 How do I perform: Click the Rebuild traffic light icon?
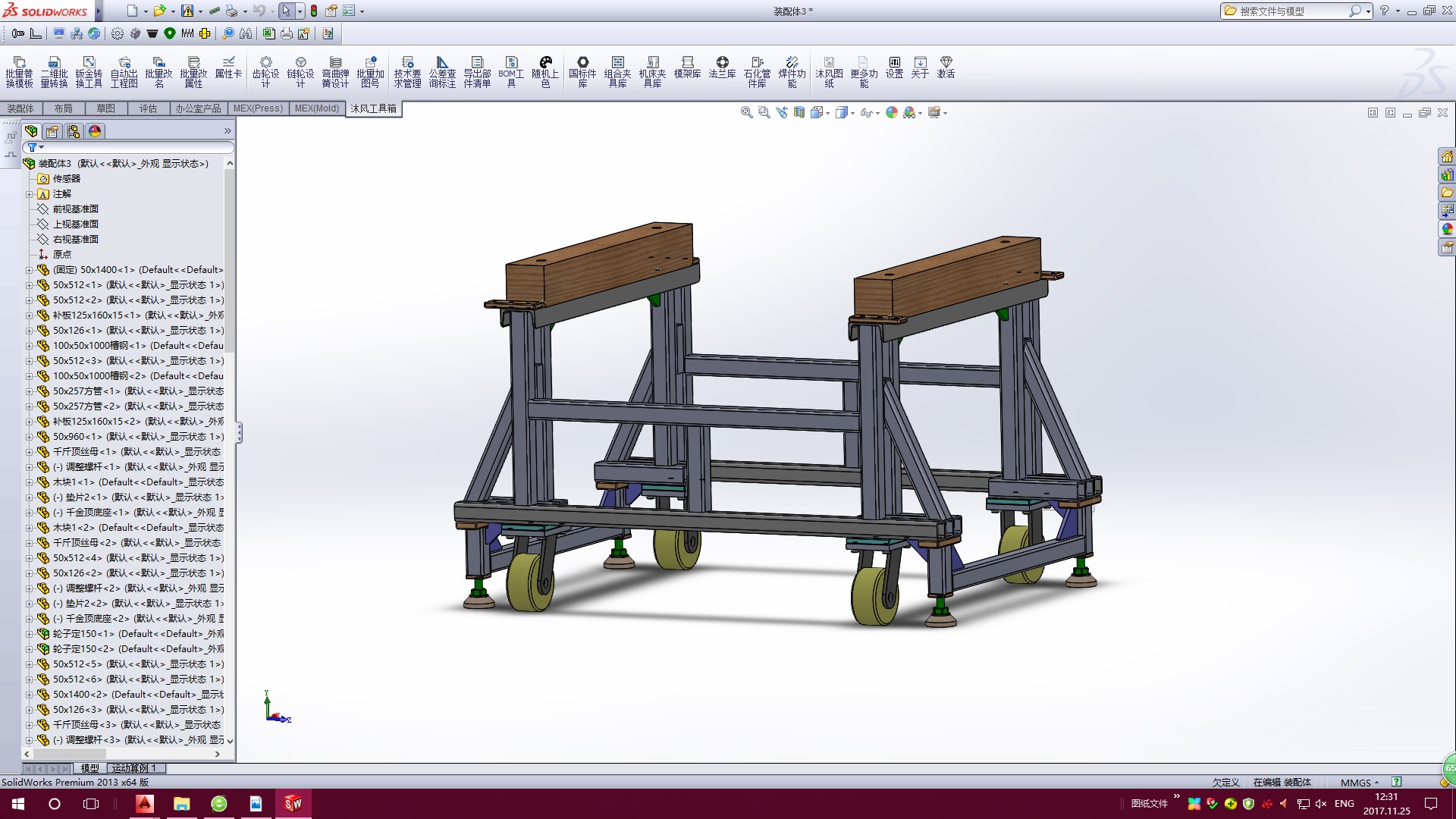313,11
